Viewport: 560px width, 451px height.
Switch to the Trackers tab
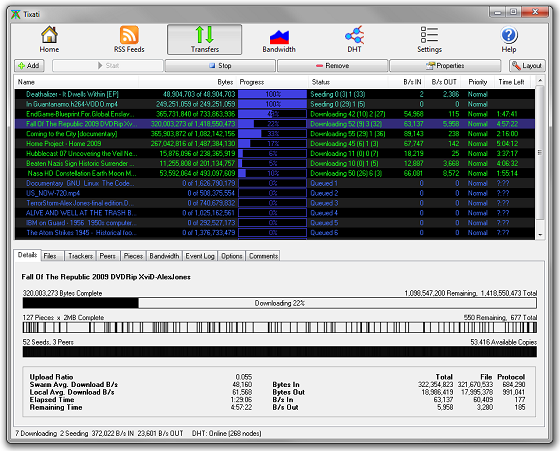tap(80, 256)
